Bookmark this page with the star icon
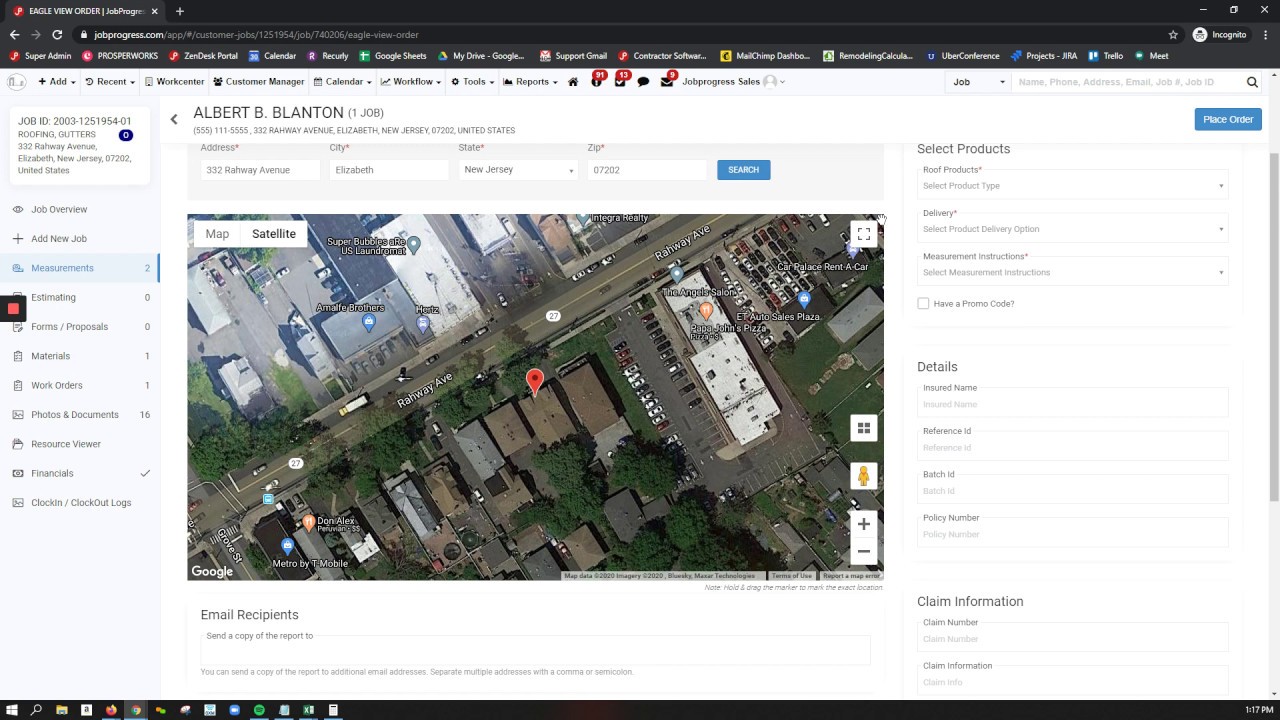 (x=1173, y=34)
